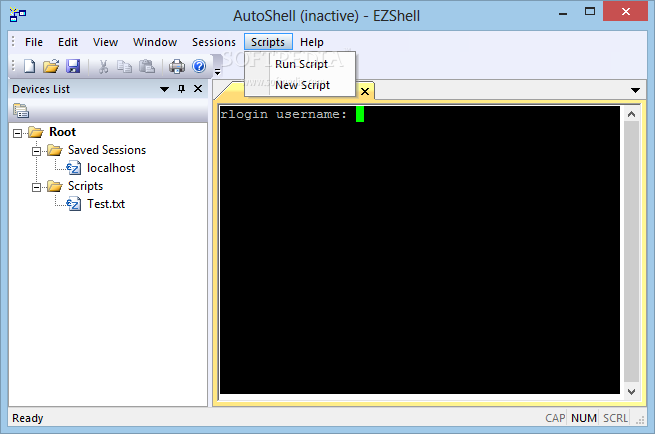The width and height of the screenshot is (655, 434).
Task: Choose New Script from menu
Action: (x=300, y=85)
